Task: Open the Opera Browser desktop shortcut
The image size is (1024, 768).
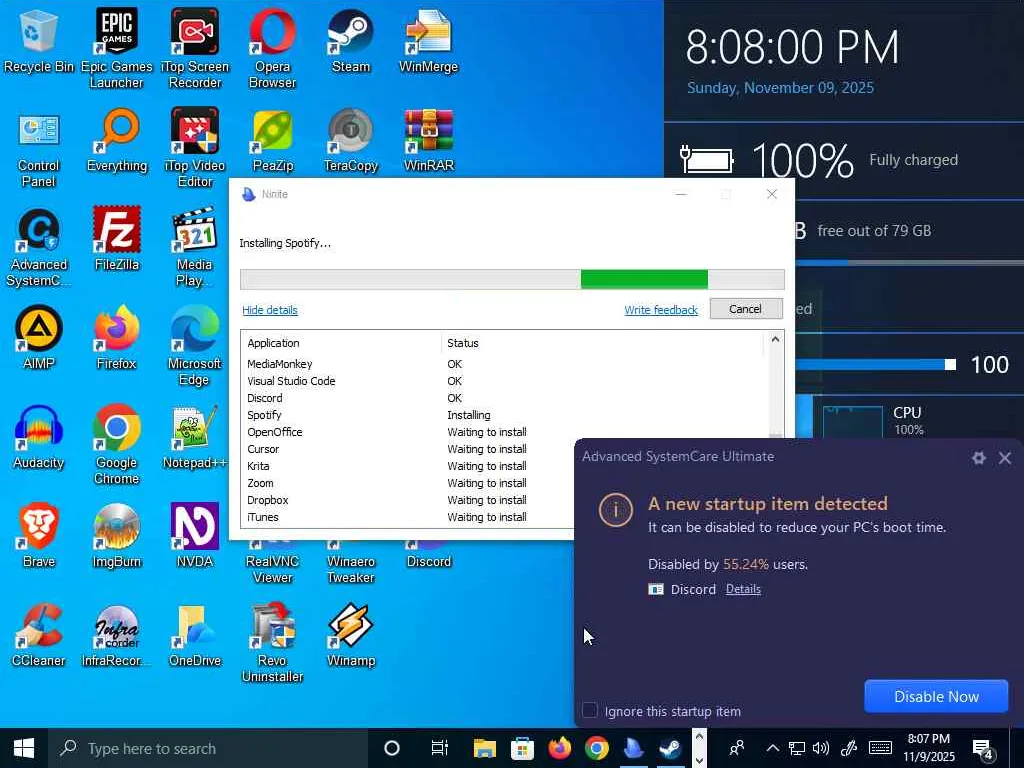Action: [x=272, y=48]
